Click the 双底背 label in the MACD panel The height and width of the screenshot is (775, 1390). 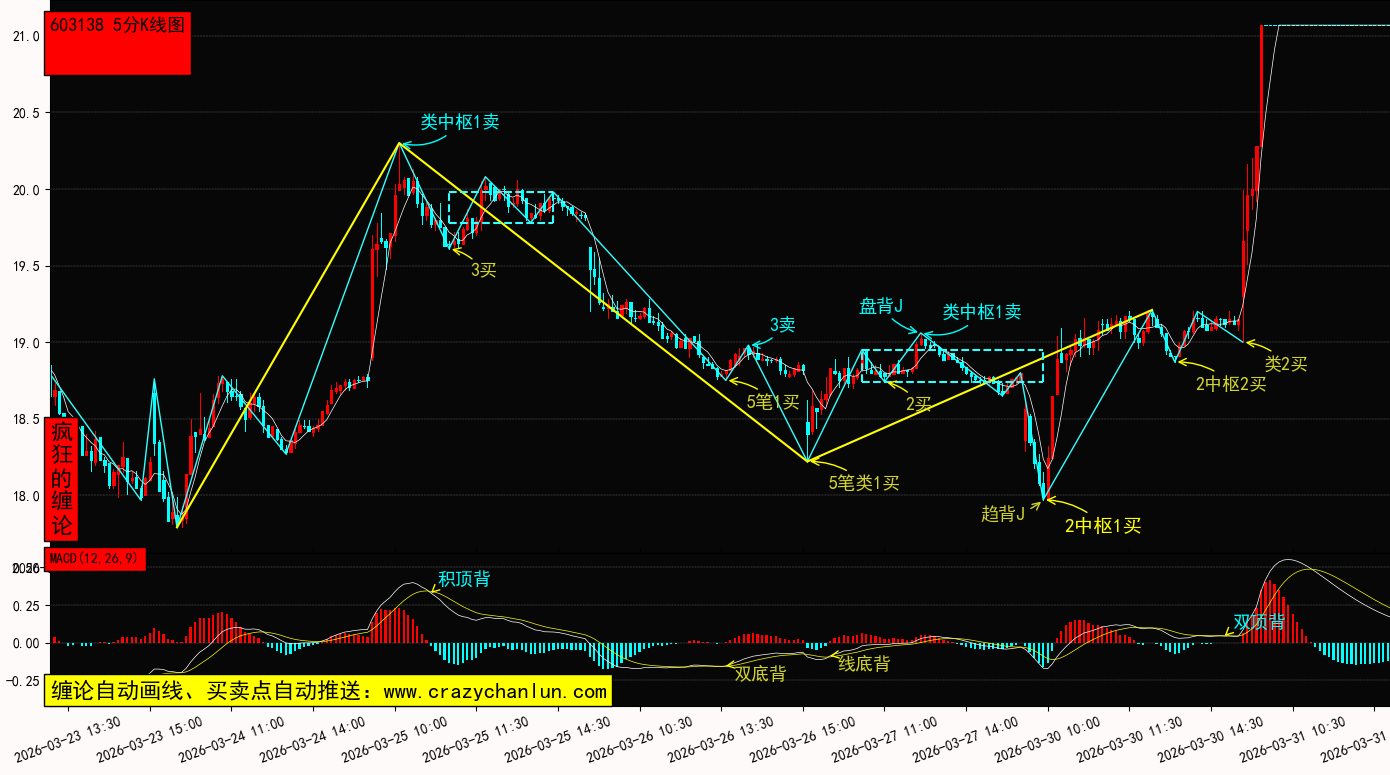(x=760, y=674)
